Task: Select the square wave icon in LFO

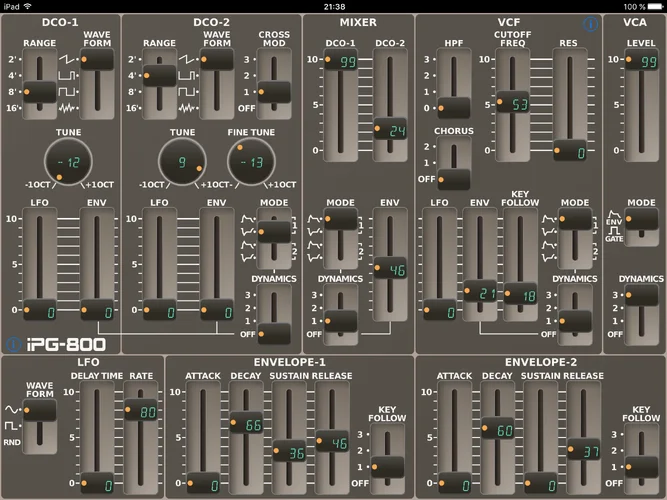Action: coord(12,425)
